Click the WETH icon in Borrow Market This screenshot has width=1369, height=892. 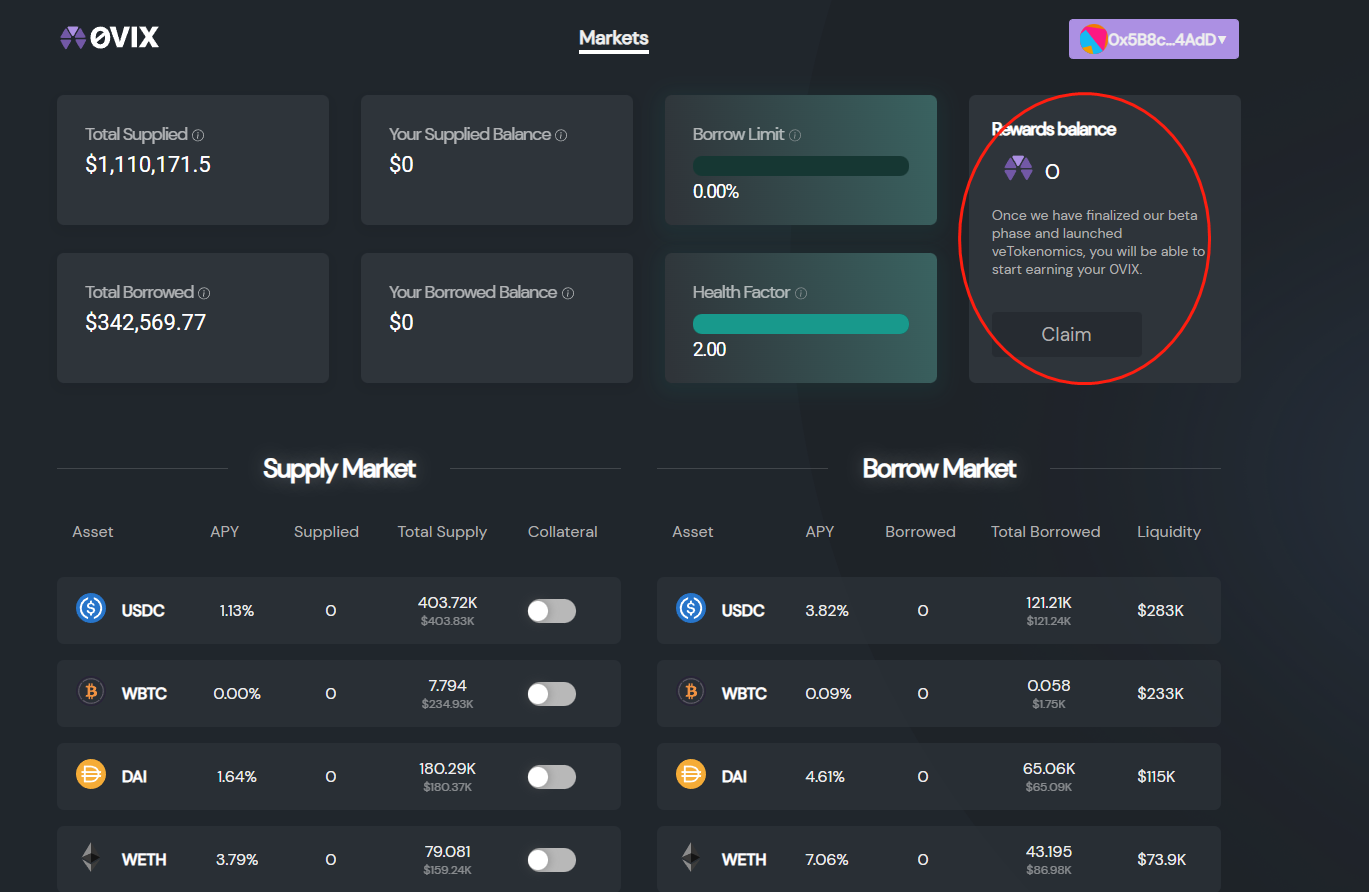(x=691, y=858)
